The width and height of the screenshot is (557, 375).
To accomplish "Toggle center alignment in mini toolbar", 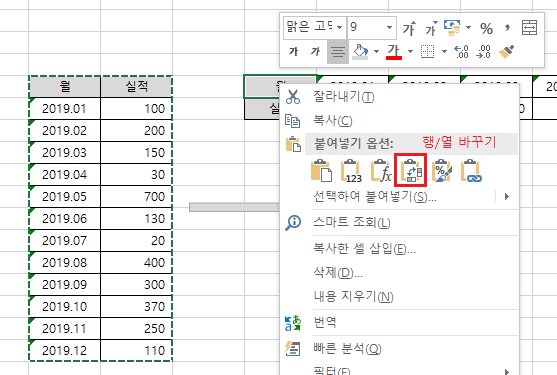I will tap(337, 52).
